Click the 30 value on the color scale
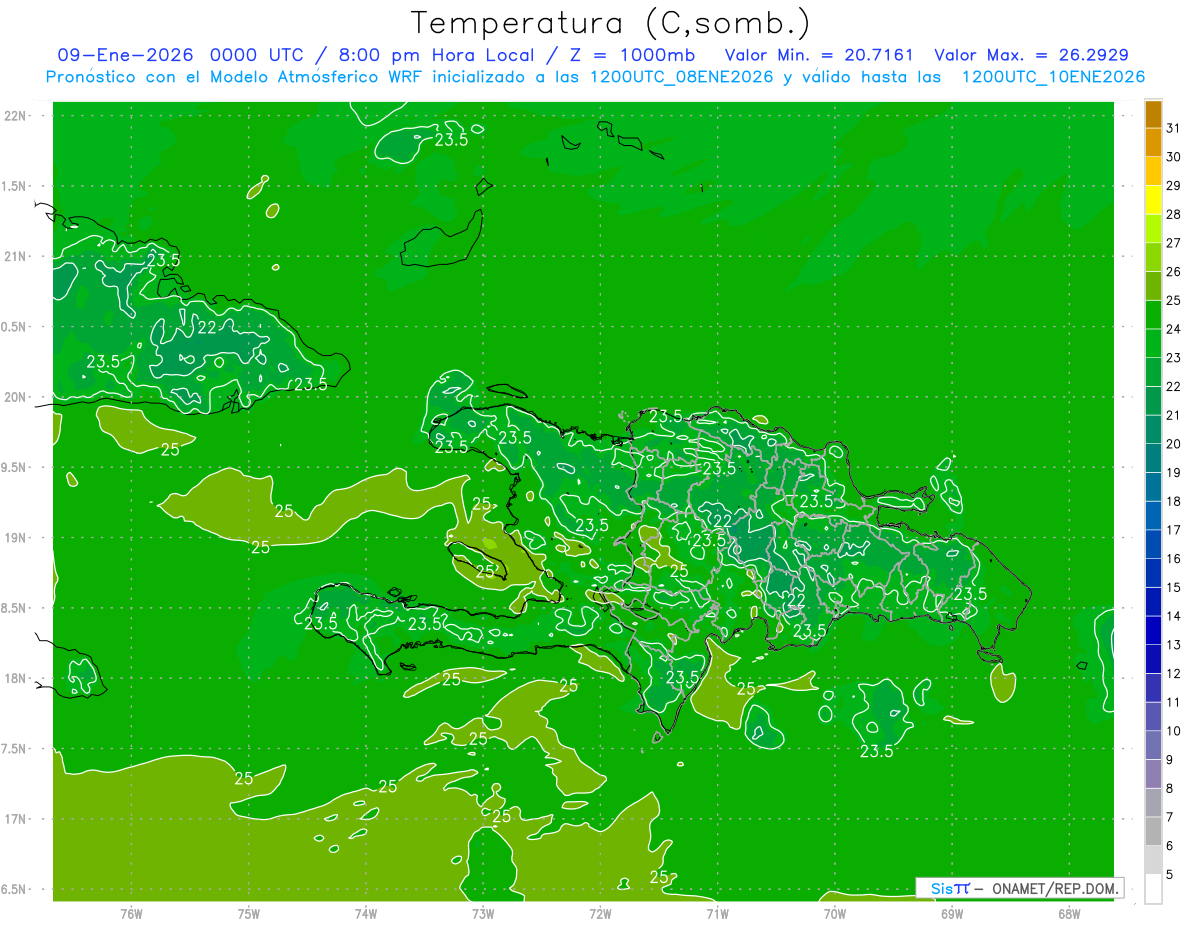 [1173, 157]
